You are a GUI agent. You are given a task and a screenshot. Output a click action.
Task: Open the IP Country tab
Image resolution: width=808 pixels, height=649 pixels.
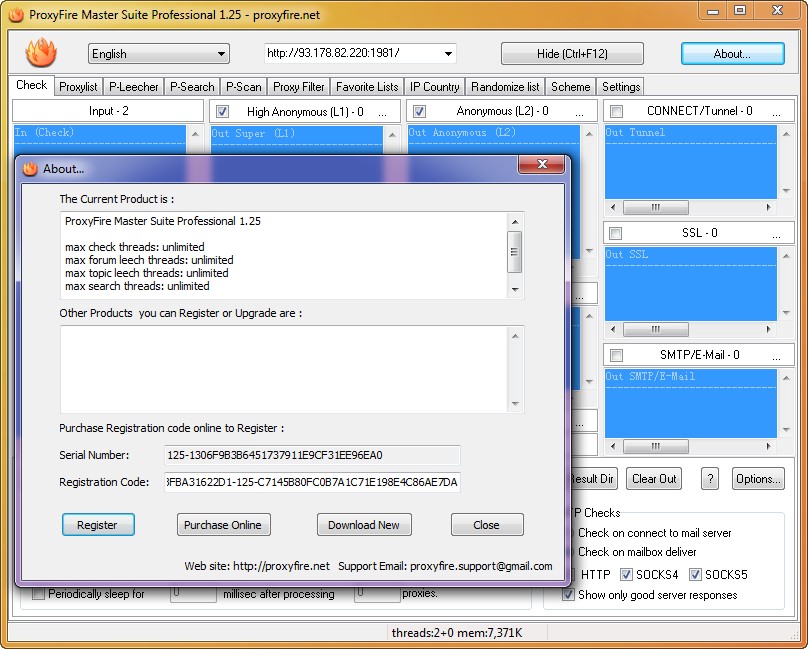pos(434,87)
